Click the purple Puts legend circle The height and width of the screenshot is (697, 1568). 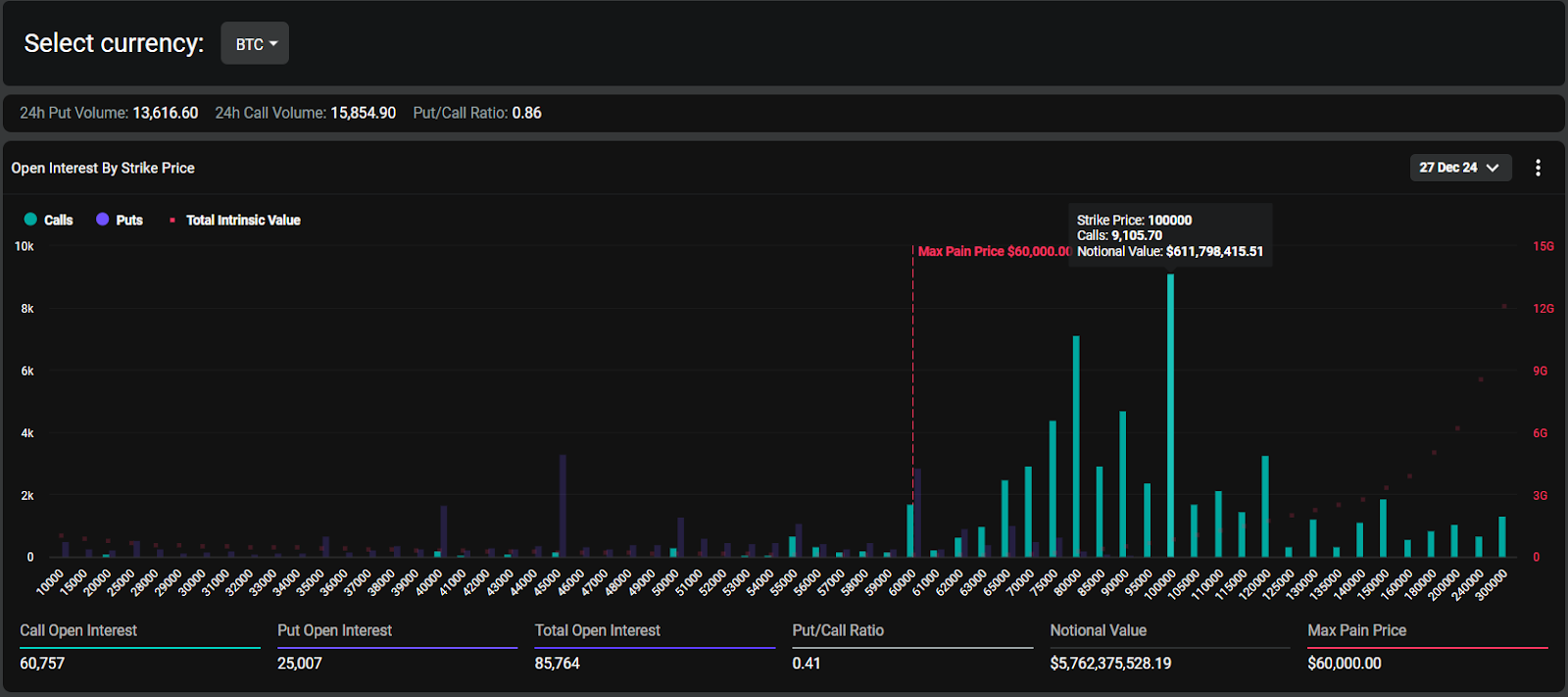click(x=102, y=220)
